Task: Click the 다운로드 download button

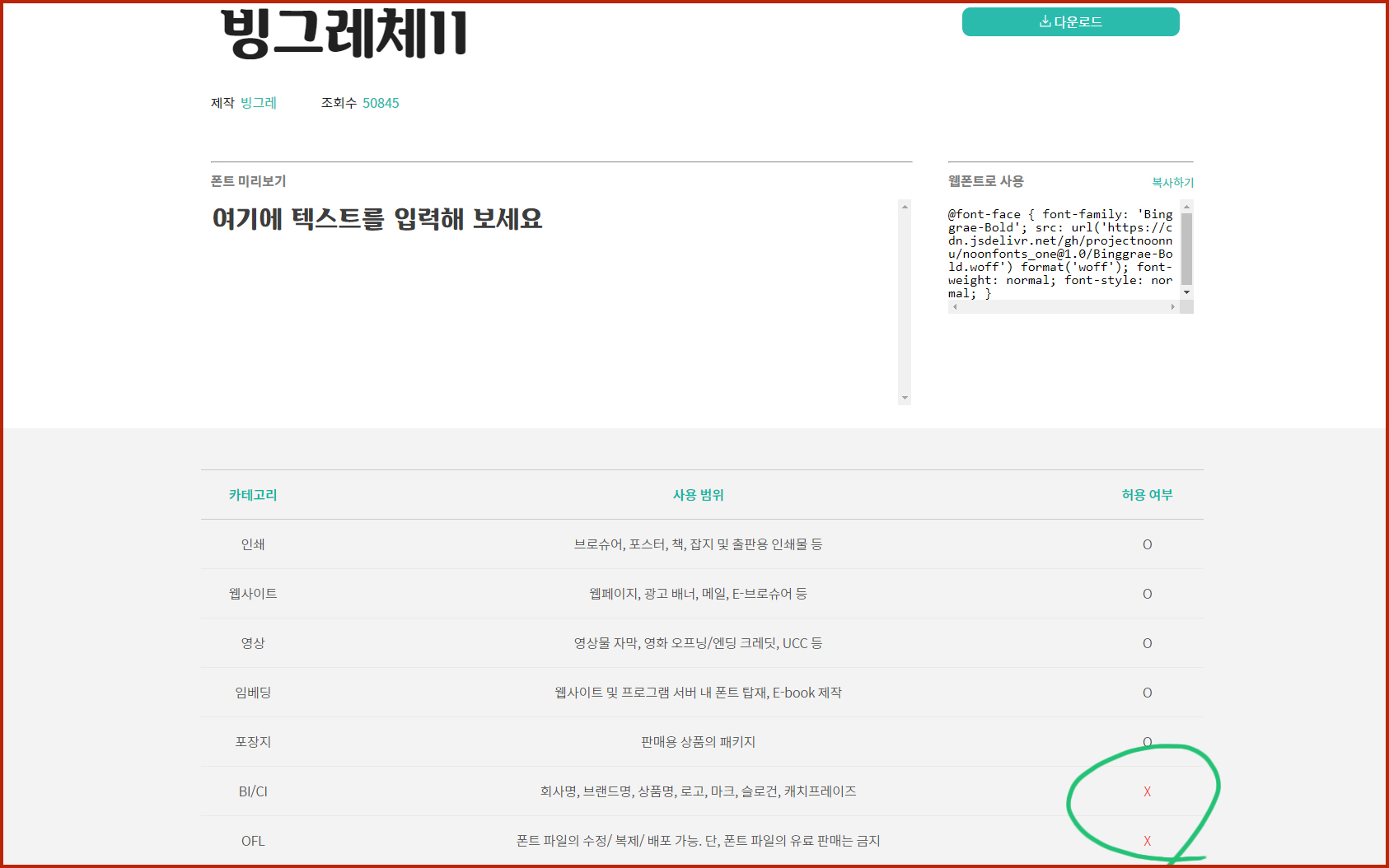Action: pos(1070,21)
